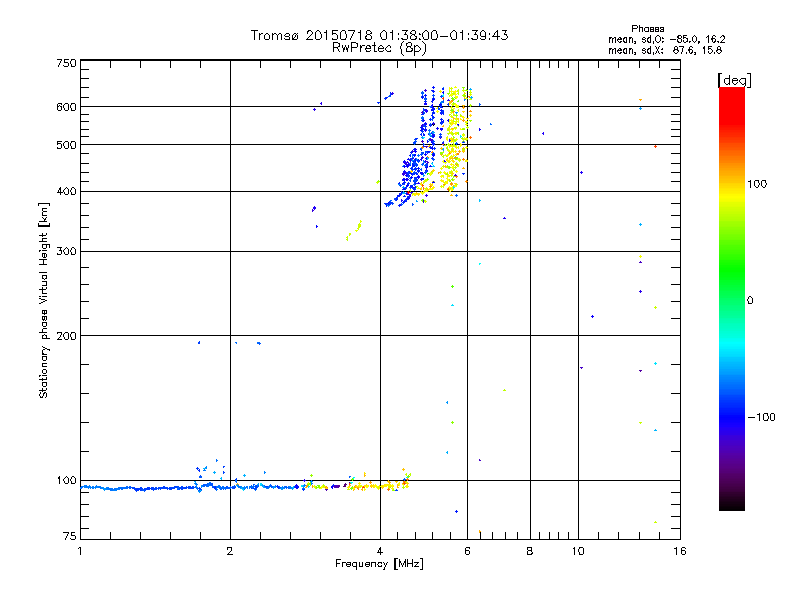Viewport: 800px width, 600px height.
Task: Click the "Frequency [MHz]" axis label
Action: 379,564
